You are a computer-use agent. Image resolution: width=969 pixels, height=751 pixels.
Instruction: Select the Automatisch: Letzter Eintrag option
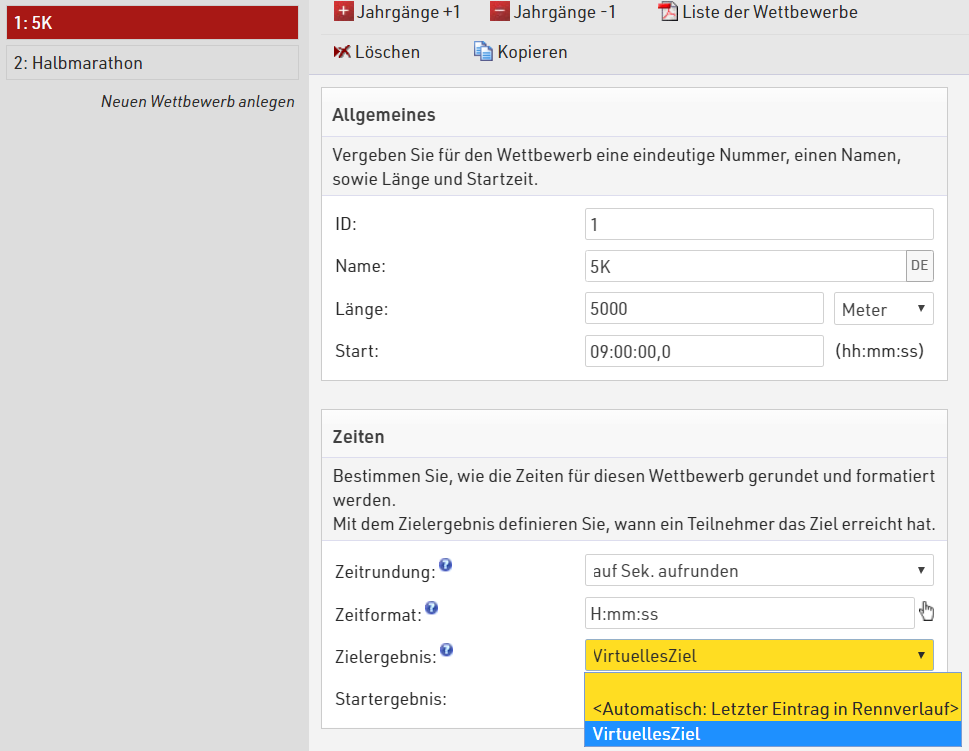click(773, 708)
